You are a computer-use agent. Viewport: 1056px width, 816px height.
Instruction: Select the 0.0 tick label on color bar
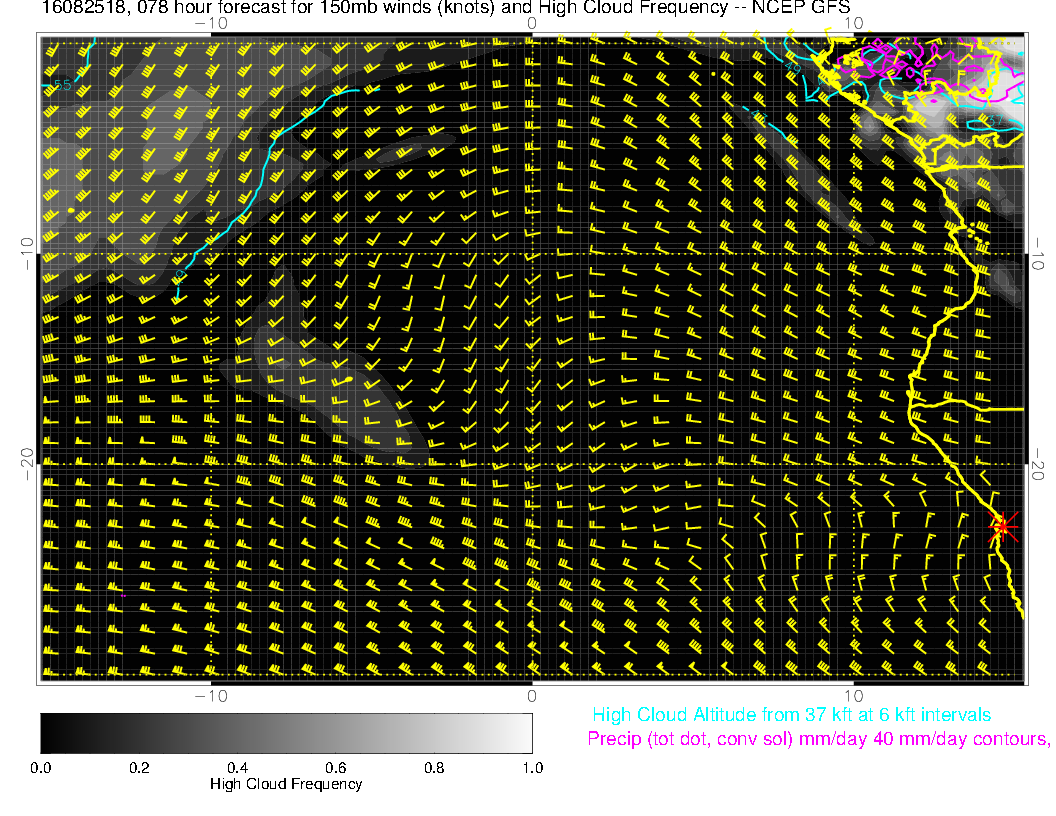click(40, 768)
